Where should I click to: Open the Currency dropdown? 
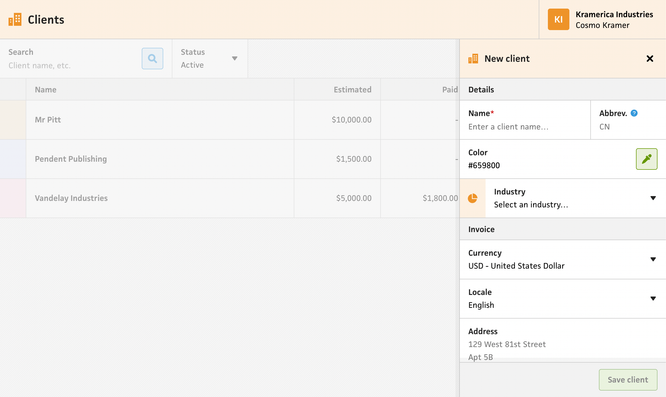563,259
